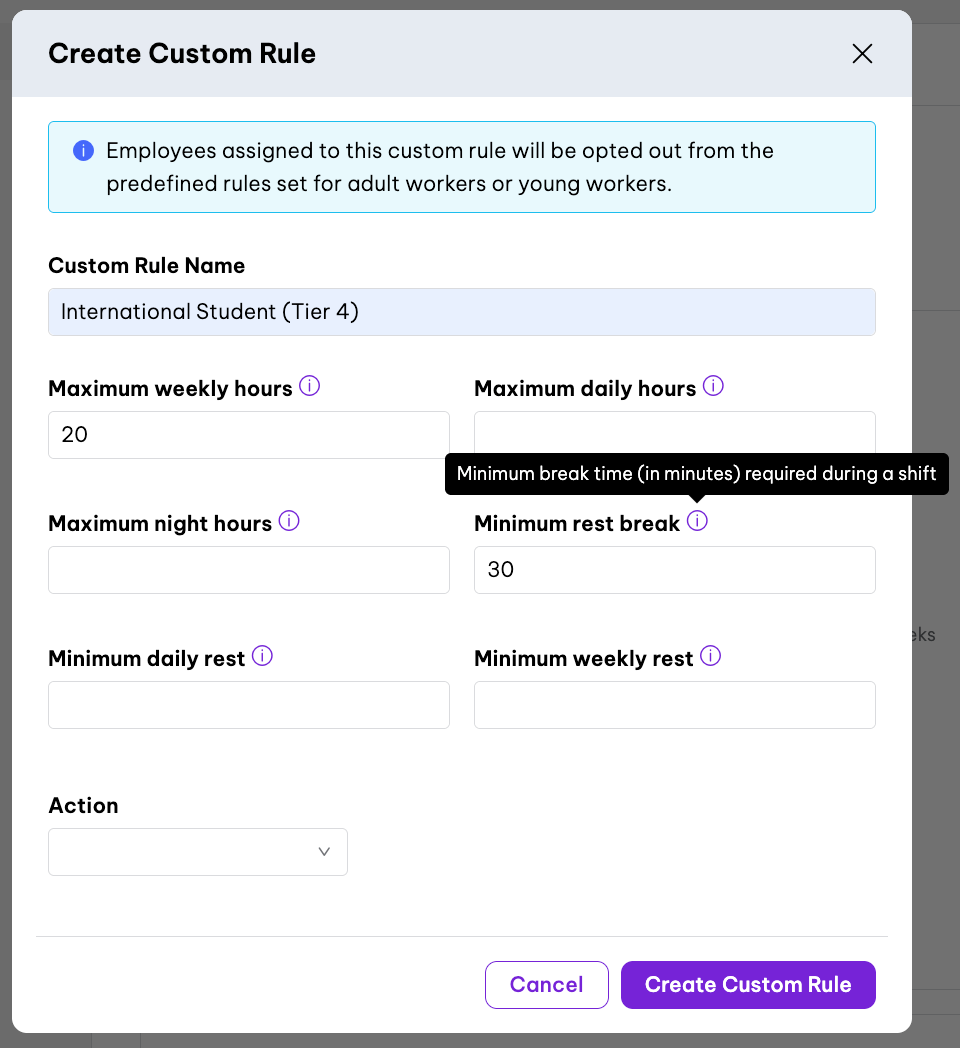This screenshot has height=1048, width=960.
Task: Focus the Minimum daily rest input
Action: coord(249,705)
